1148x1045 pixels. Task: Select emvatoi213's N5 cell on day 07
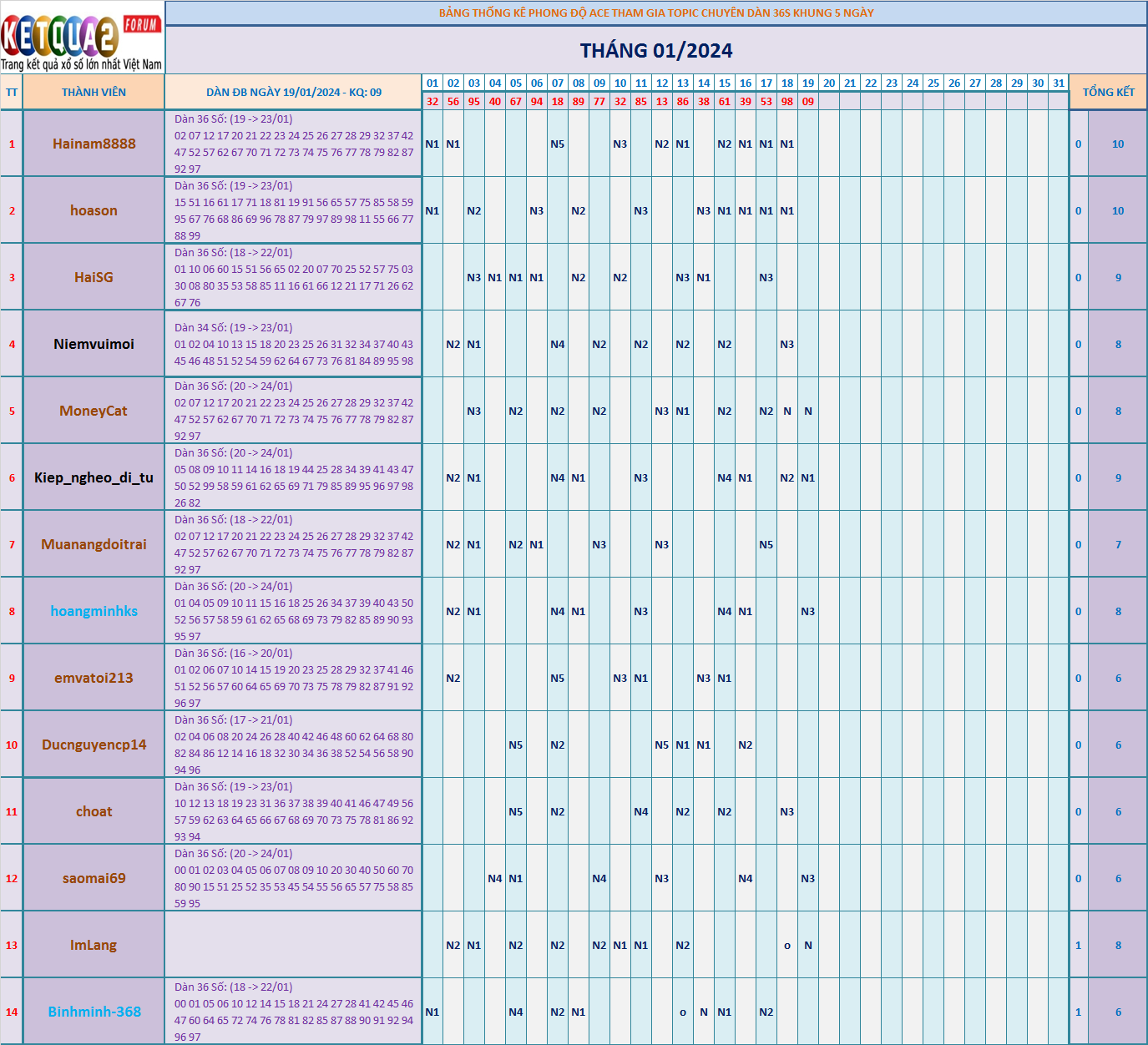click(x=558, y=678)
